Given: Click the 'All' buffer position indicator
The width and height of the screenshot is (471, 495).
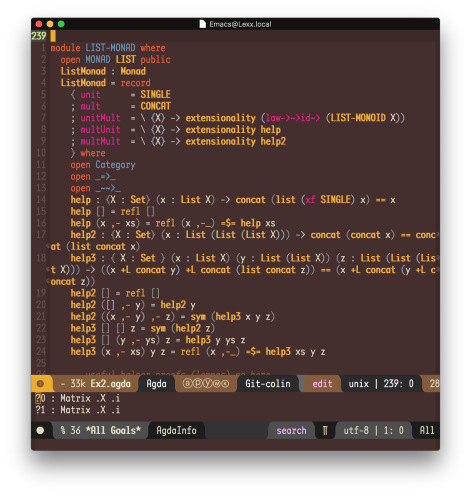Looking at the screenshot, I should pos(427,430).
